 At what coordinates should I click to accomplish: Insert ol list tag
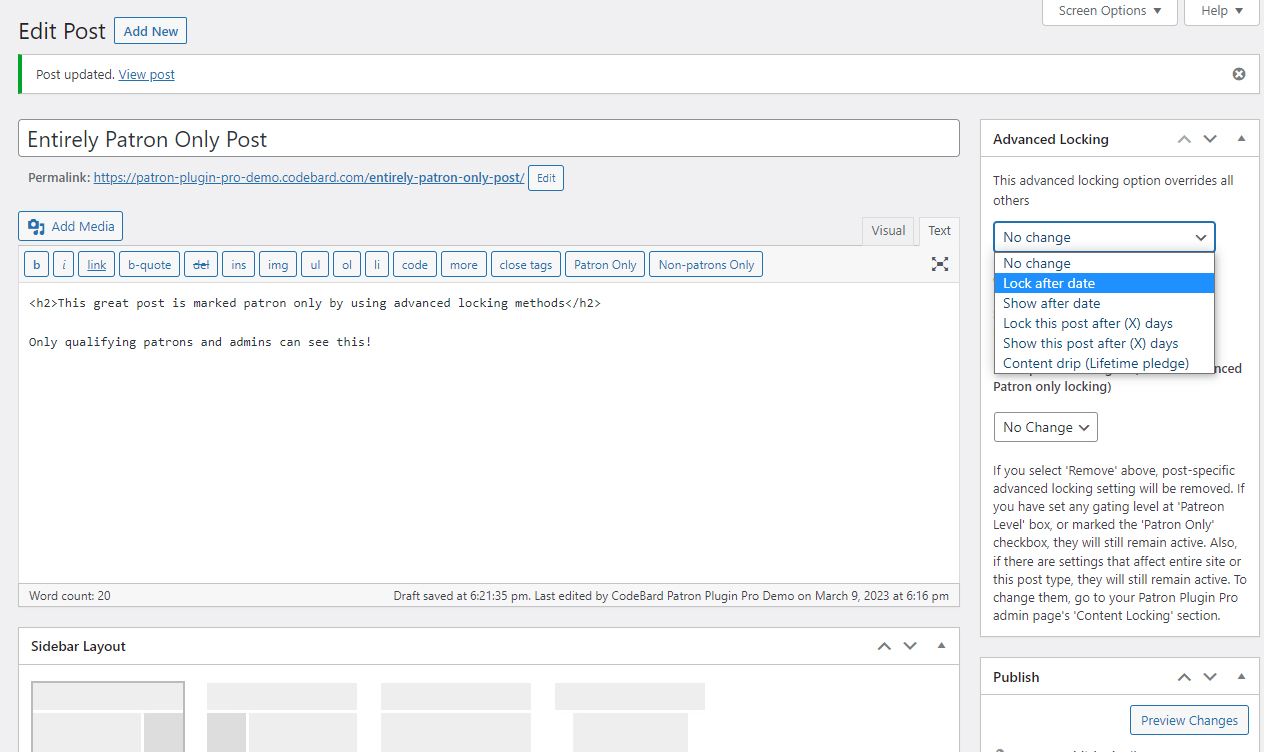[x=347, y=265]
